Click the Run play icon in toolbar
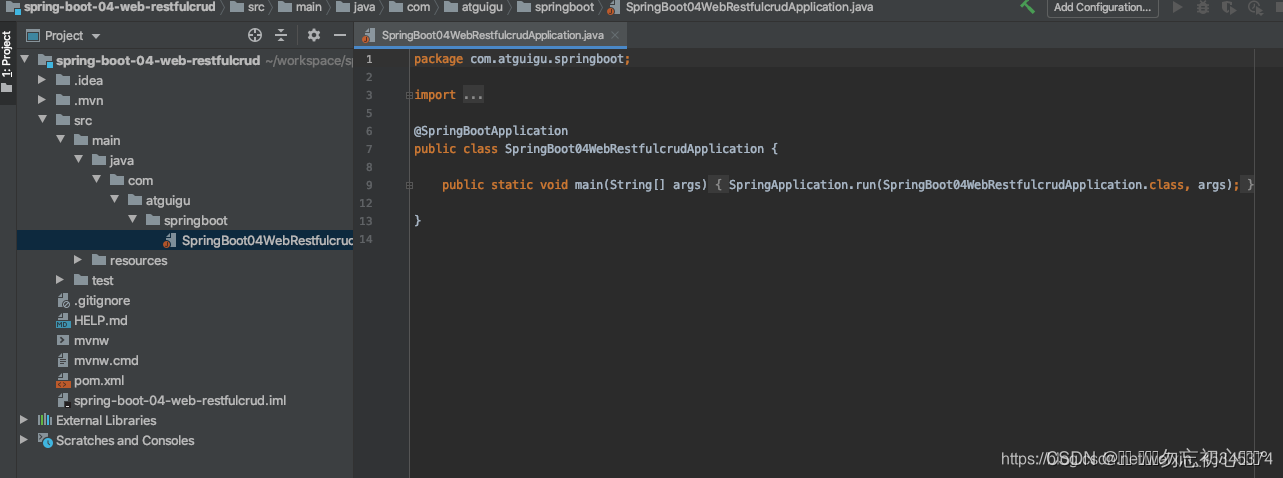The image size is (1283, 478). point(1177,7)
